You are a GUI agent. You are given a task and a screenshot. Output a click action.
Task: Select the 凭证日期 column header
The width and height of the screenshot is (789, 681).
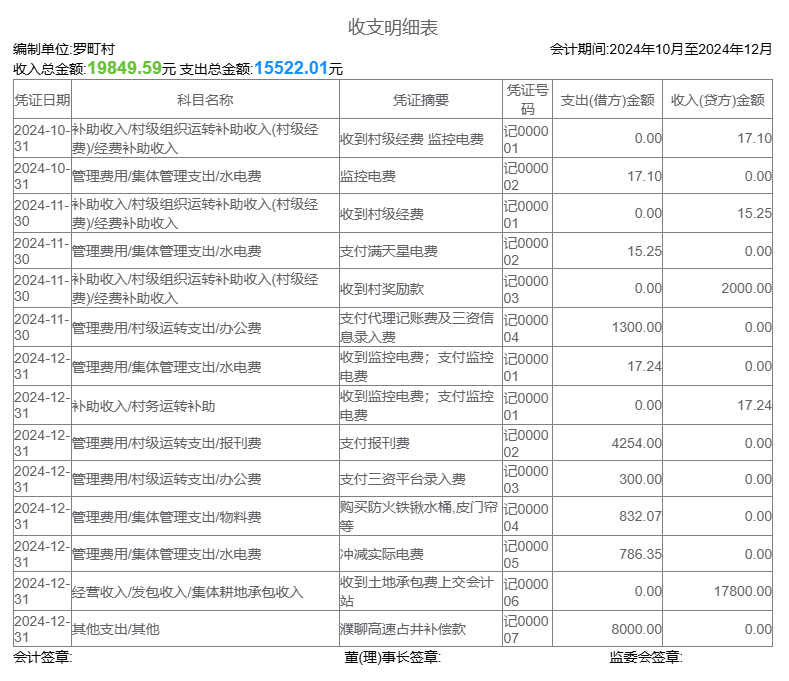[42, 100]
